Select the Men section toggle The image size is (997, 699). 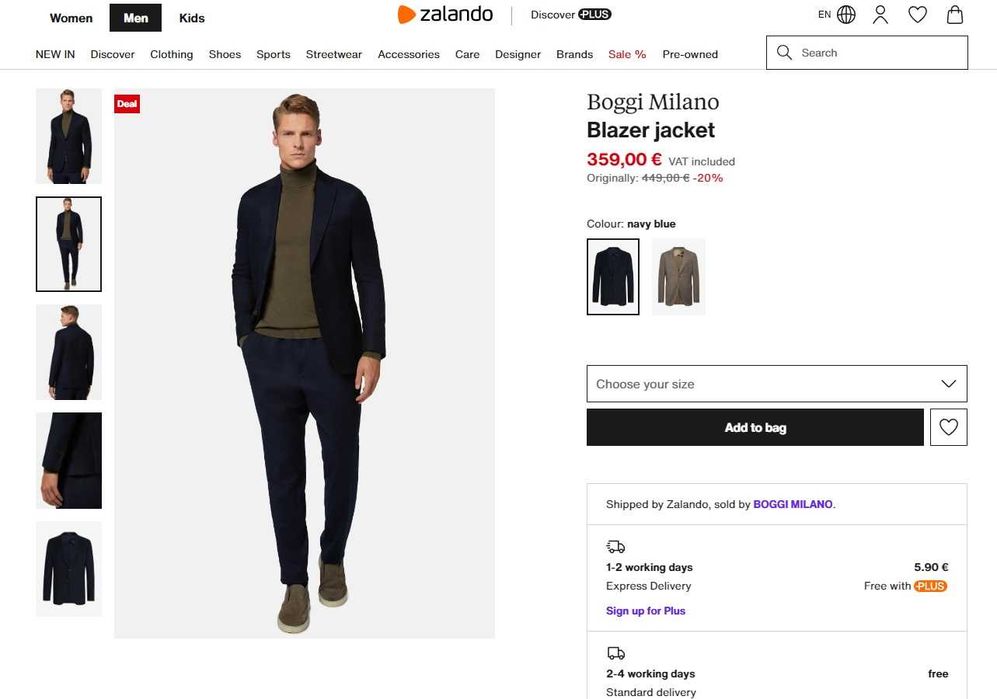click(135, 18)
